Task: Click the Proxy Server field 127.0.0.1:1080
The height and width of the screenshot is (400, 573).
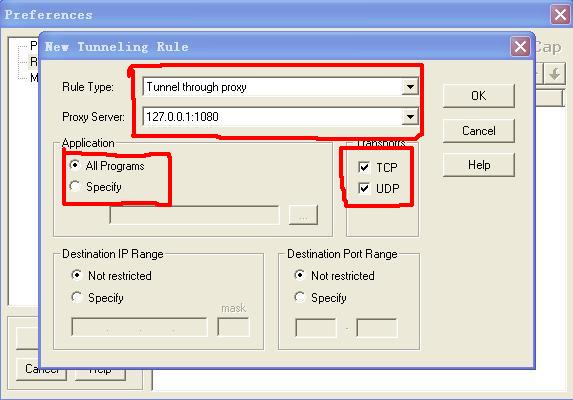Action: click(280, 117)
